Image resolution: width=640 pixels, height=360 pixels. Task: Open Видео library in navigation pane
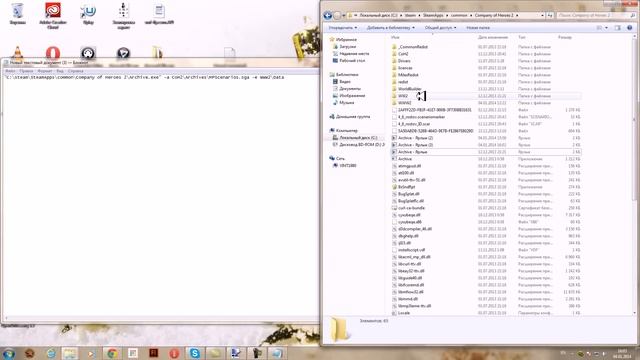(x=345, y=82)
